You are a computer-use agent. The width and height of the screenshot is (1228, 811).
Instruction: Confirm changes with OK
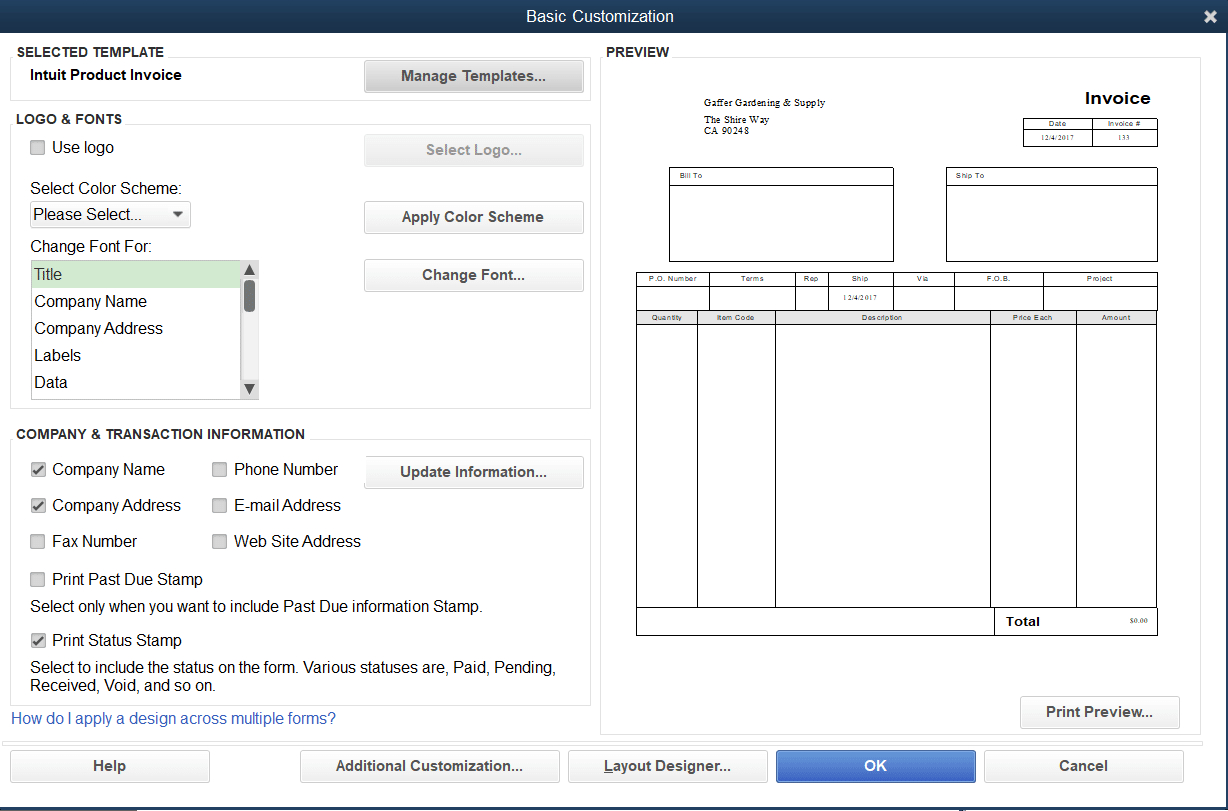pyautogui.click(x=874, y=766)
